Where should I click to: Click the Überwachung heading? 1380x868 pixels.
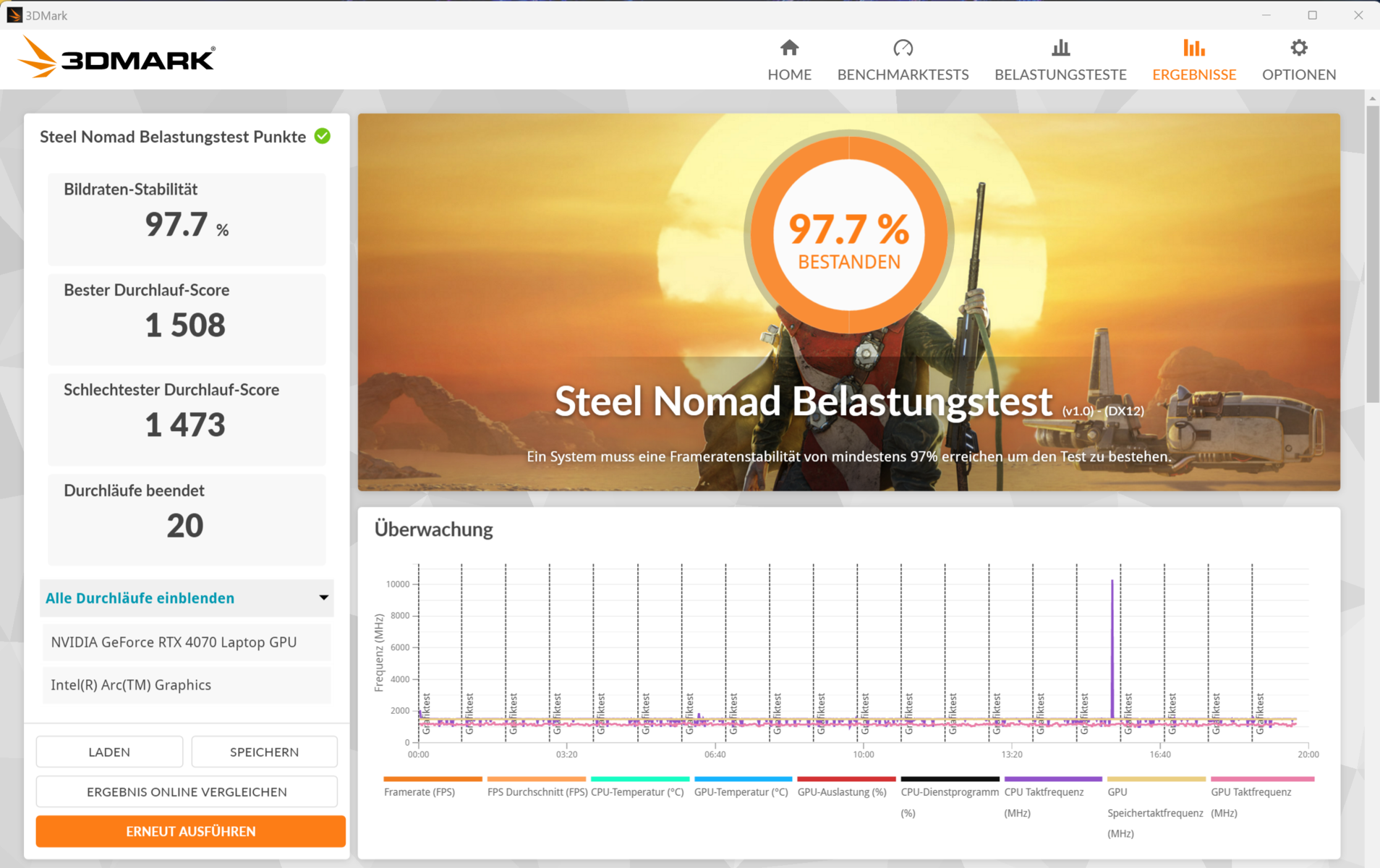[x=434, y=529]
